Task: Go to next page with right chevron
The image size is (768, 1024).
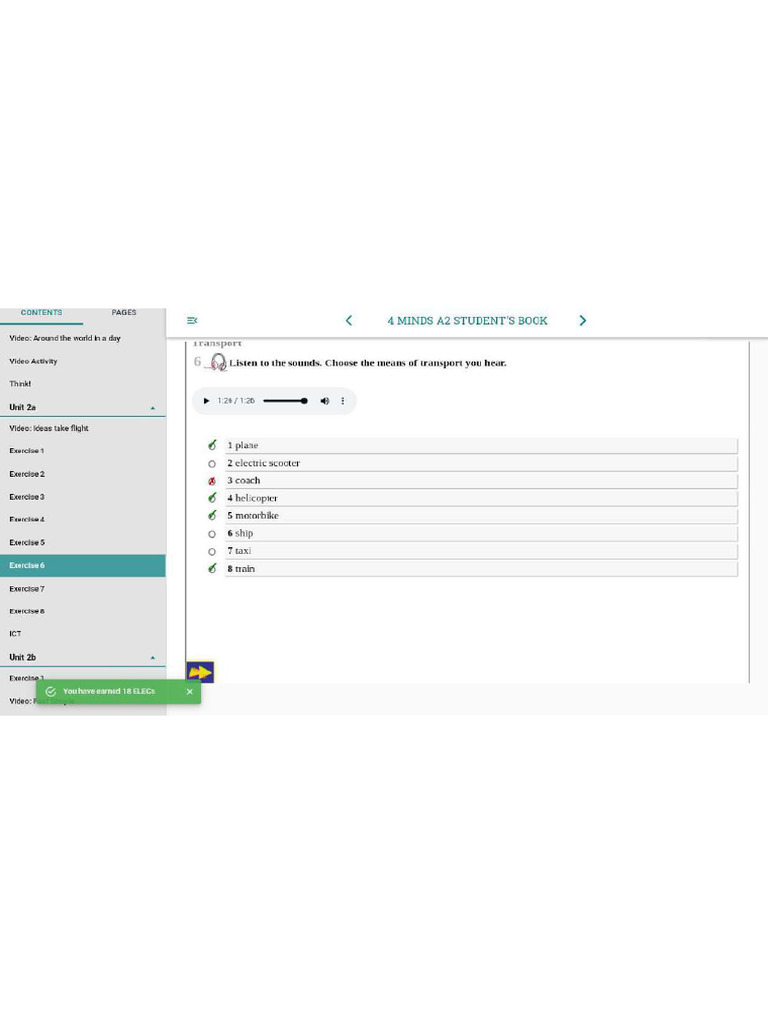Action: coord(583,320)
